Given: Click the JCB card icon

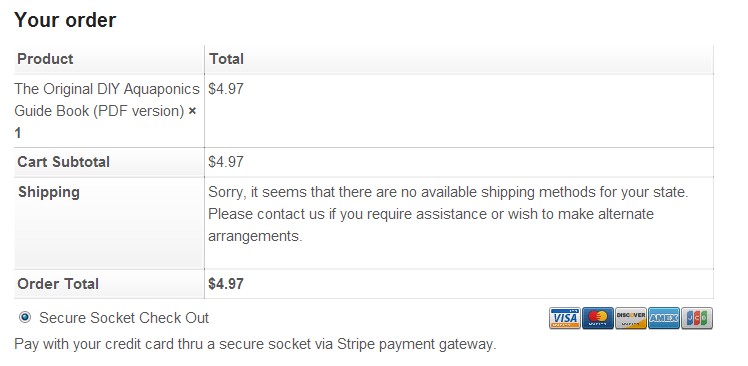Looking at the screenshot, I should coord(697,318).
